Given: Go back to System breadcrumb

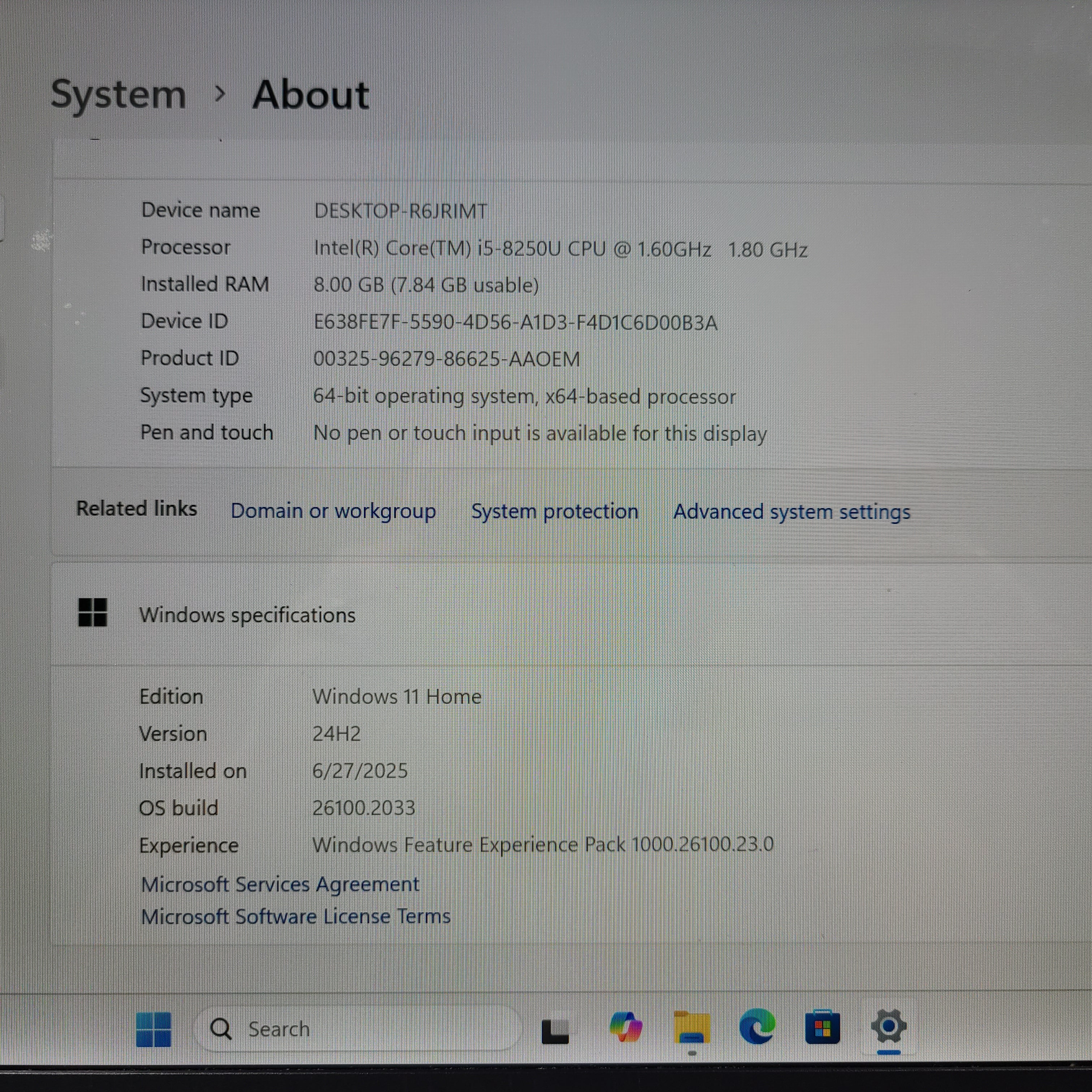Looking at the screenshot, I should pos(119,94).
